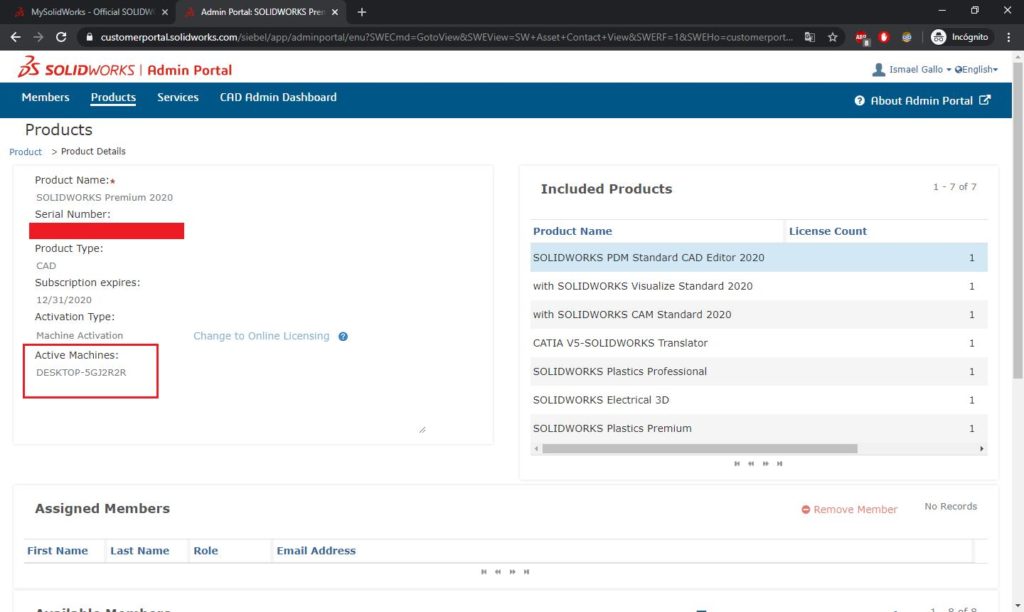Viewport: 1024px width, 612px height.
Task: Go to next page of Included Products
Action: point(765,464)
